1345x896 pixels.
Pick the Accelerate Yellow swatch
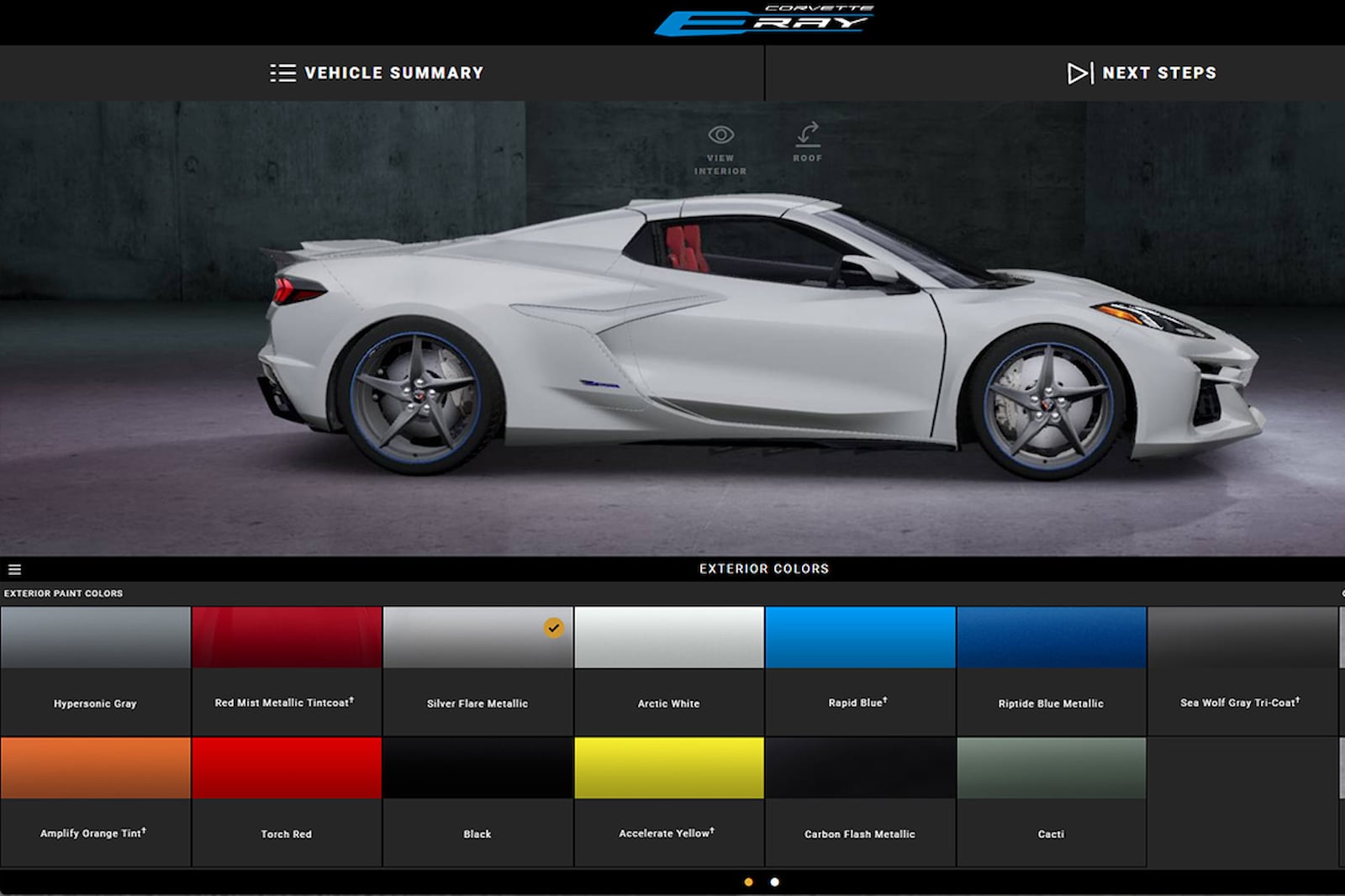(x=668, y=768)
